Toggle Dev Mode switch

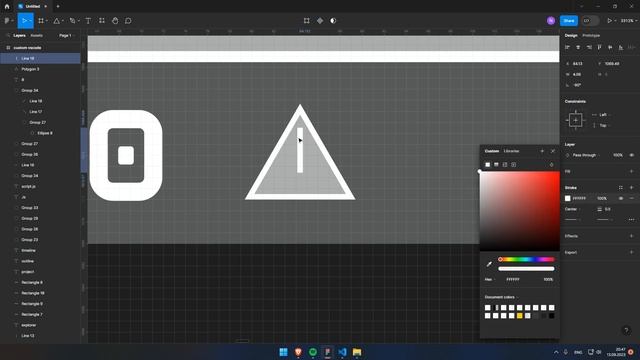click(x=590, y=20)
